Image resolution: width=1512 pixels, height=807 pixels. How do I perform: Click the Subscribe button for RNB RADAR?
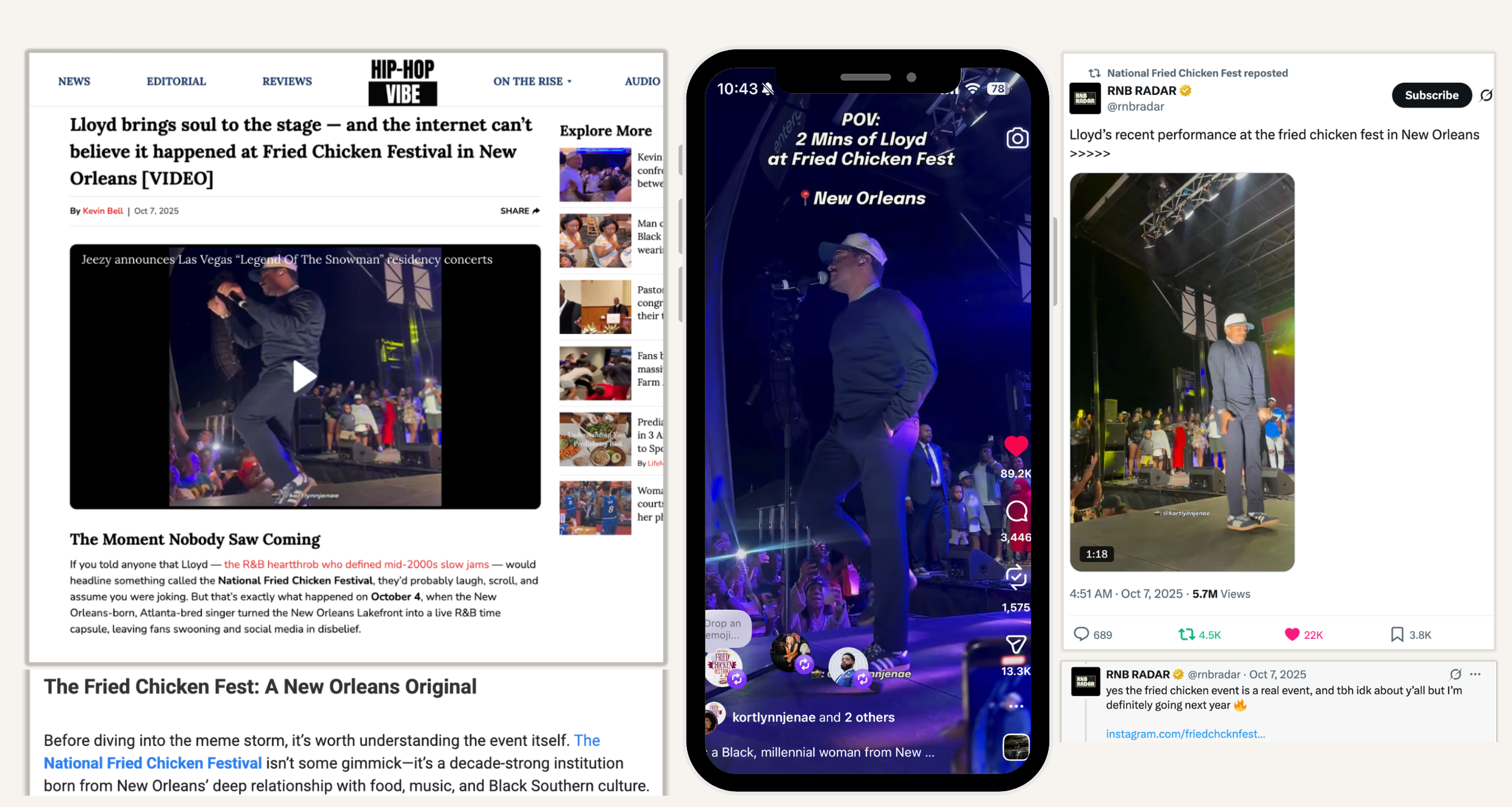click(1432, 95)
